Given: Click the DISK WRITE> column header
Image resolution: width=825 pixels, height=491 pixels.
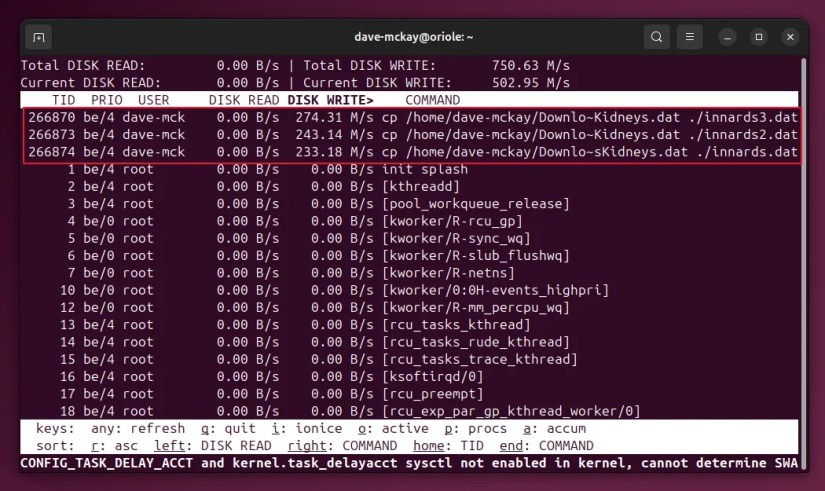Looking at the screenshot, I should click(x=330, y=100).
